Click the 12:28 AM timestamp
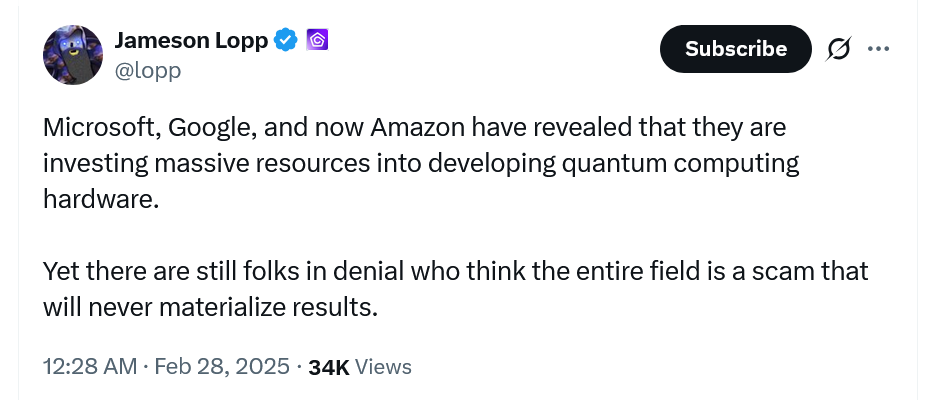Screen dimensions: 934x400 tap(90, 367)
